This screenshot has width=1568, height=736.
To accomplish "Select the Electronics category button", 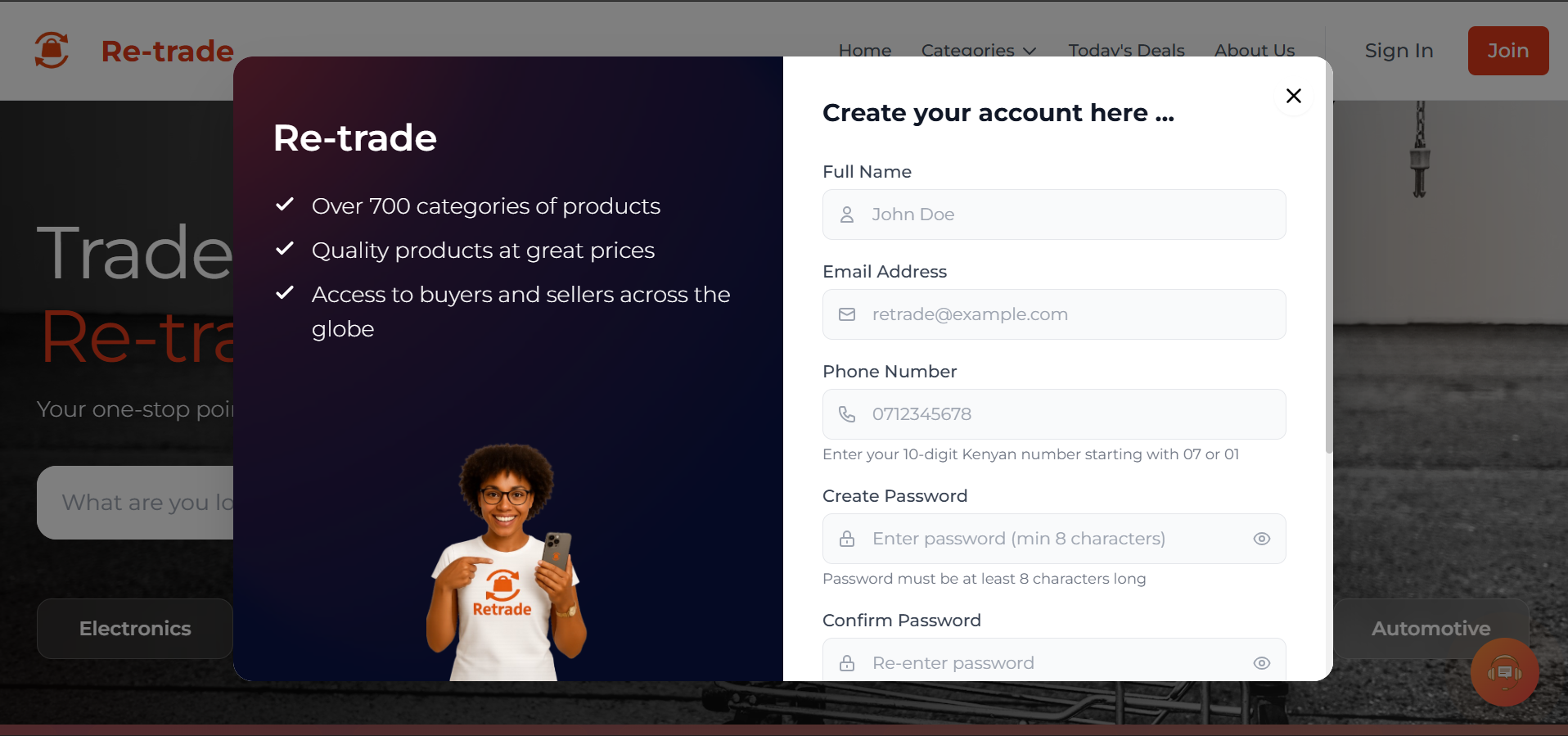I will tap(135, 629).
